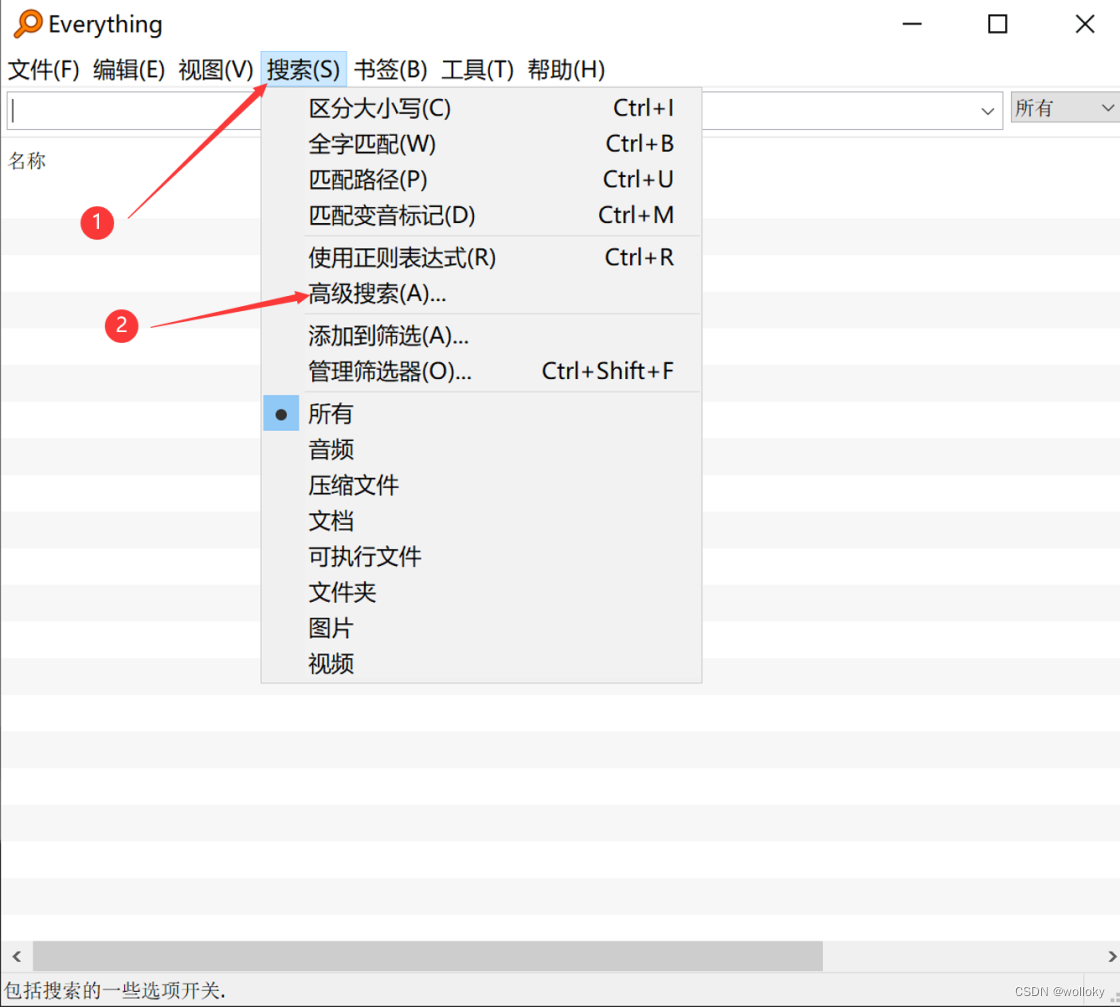
Task: Open the 工具(T) menu
Action: (x=478, y=69)
